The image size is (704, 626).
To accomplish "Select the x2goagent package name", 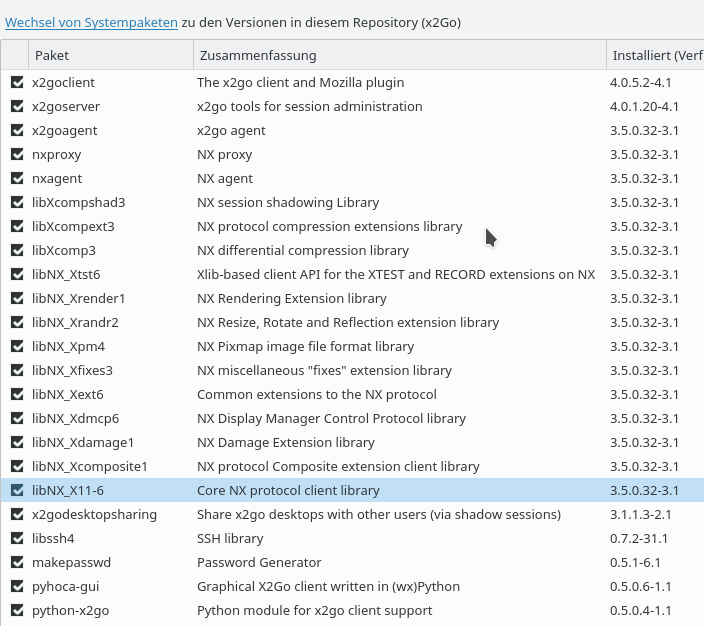I will point(65,131).
